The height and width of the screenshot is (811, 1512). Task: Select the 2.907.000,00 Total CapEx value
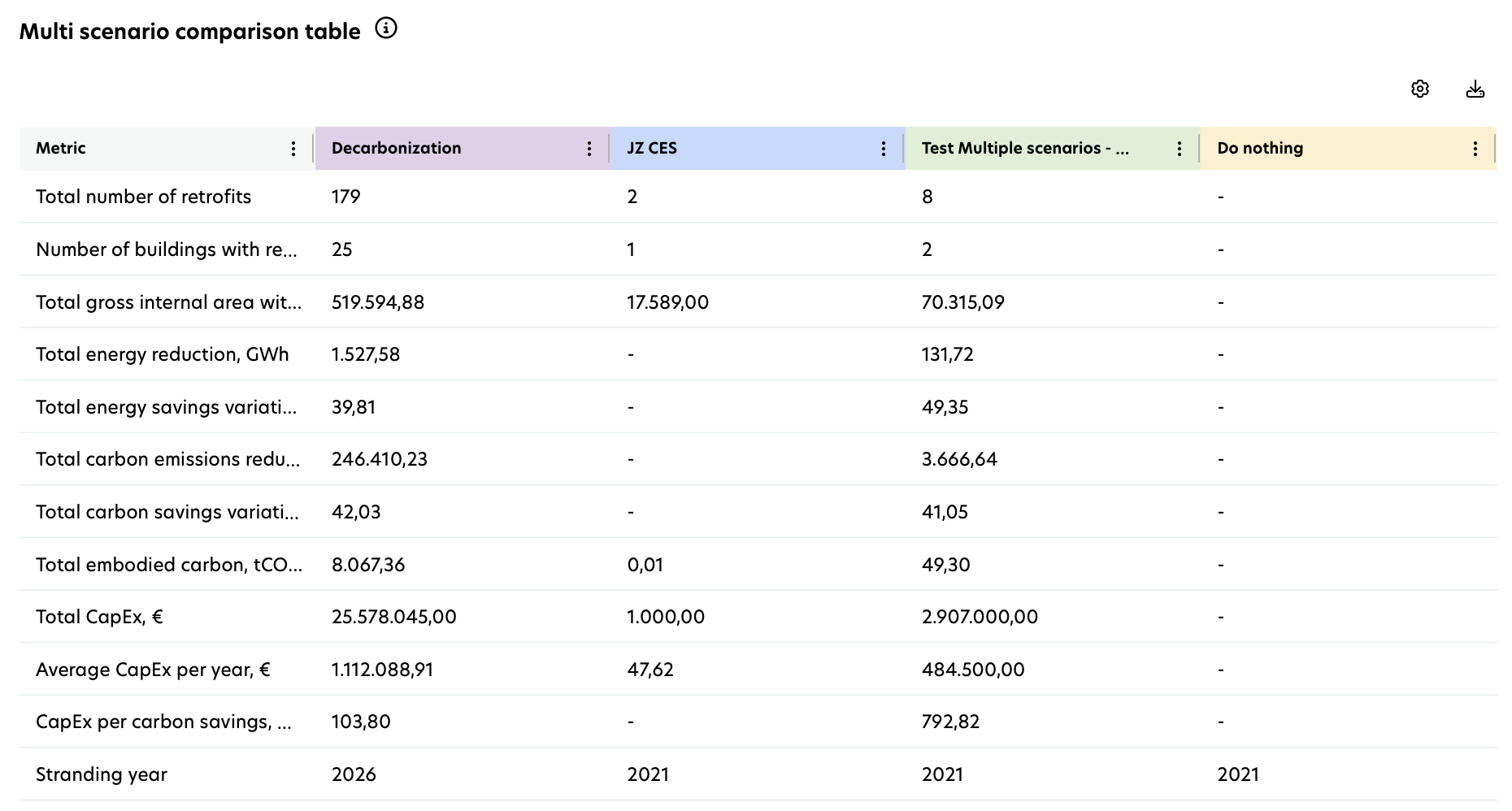pos(980,617)
